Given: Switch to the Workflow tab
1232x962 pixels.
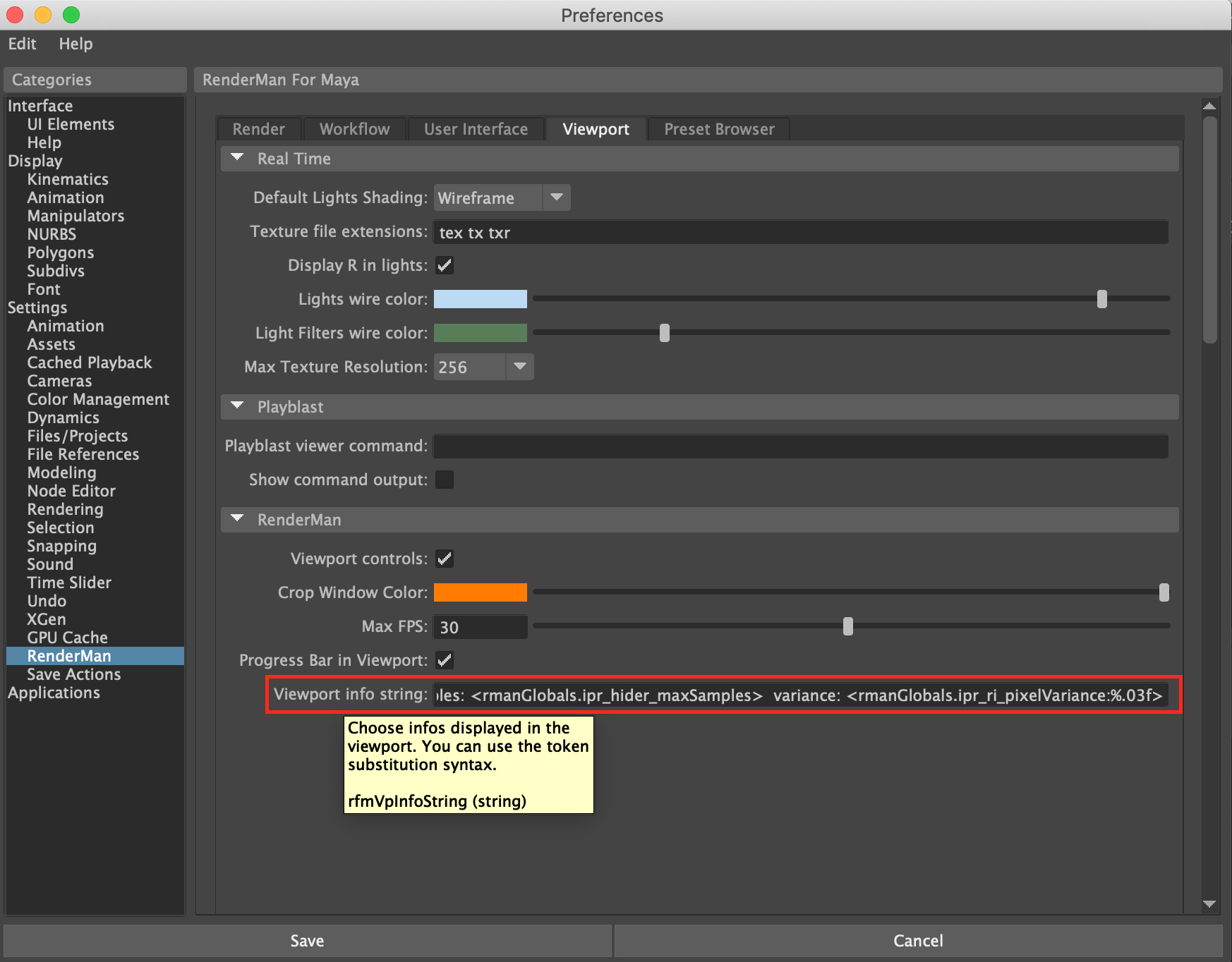Looking at the screenshot, I should click(354, 129).
